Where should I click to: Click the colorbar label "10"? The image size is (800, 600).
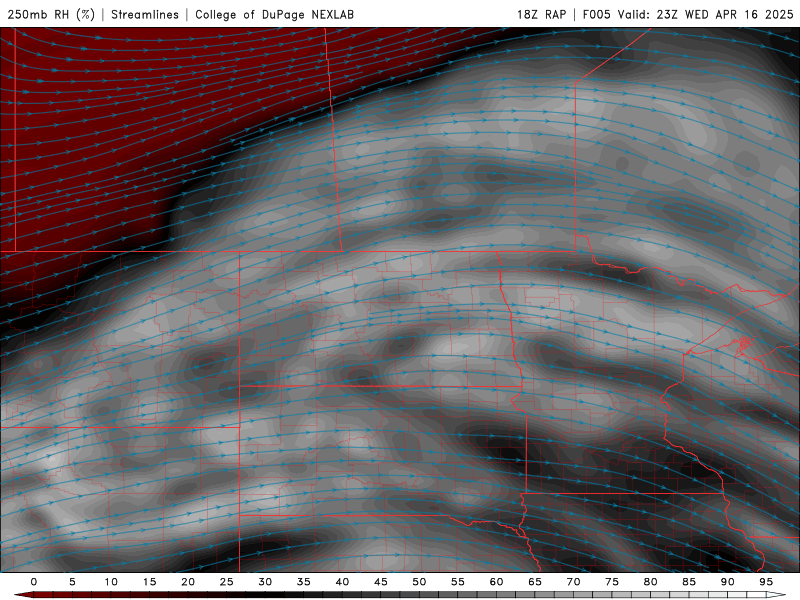tap(111, 582)
